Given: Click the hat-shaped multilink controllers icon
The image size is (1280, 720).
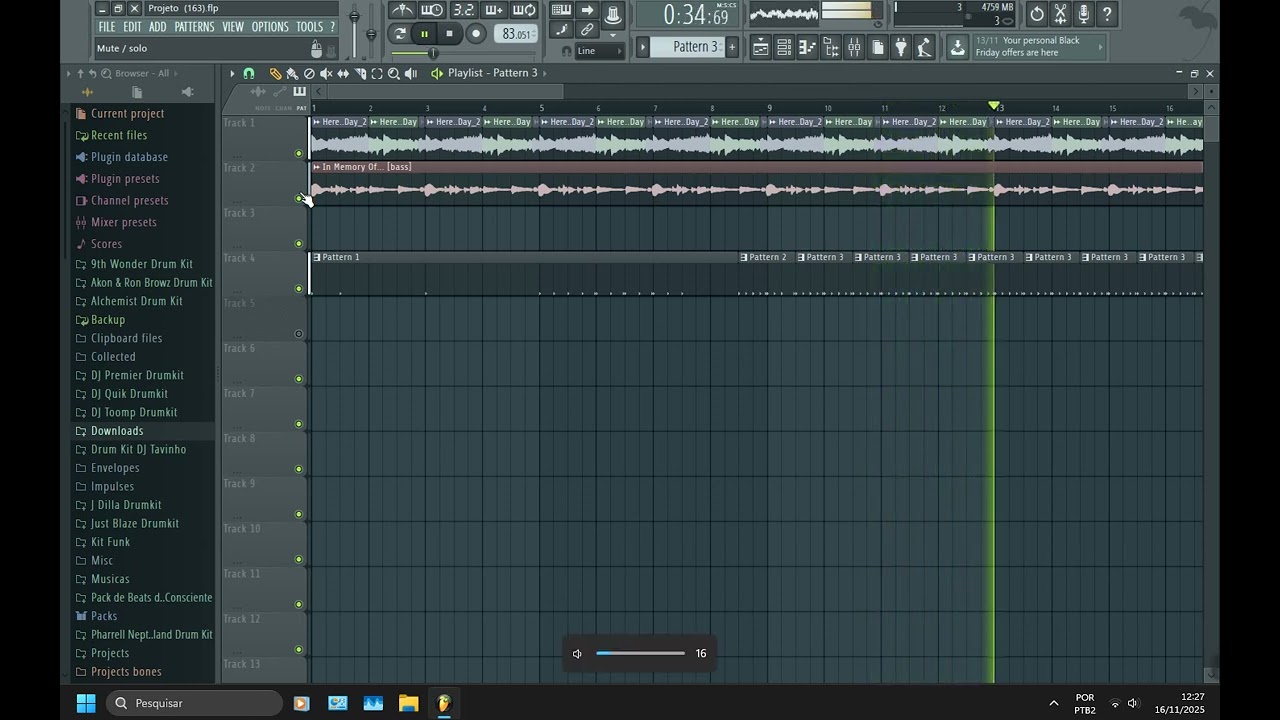Looking at the screenshot, I should pyautogui.click(x=613, y=14).
